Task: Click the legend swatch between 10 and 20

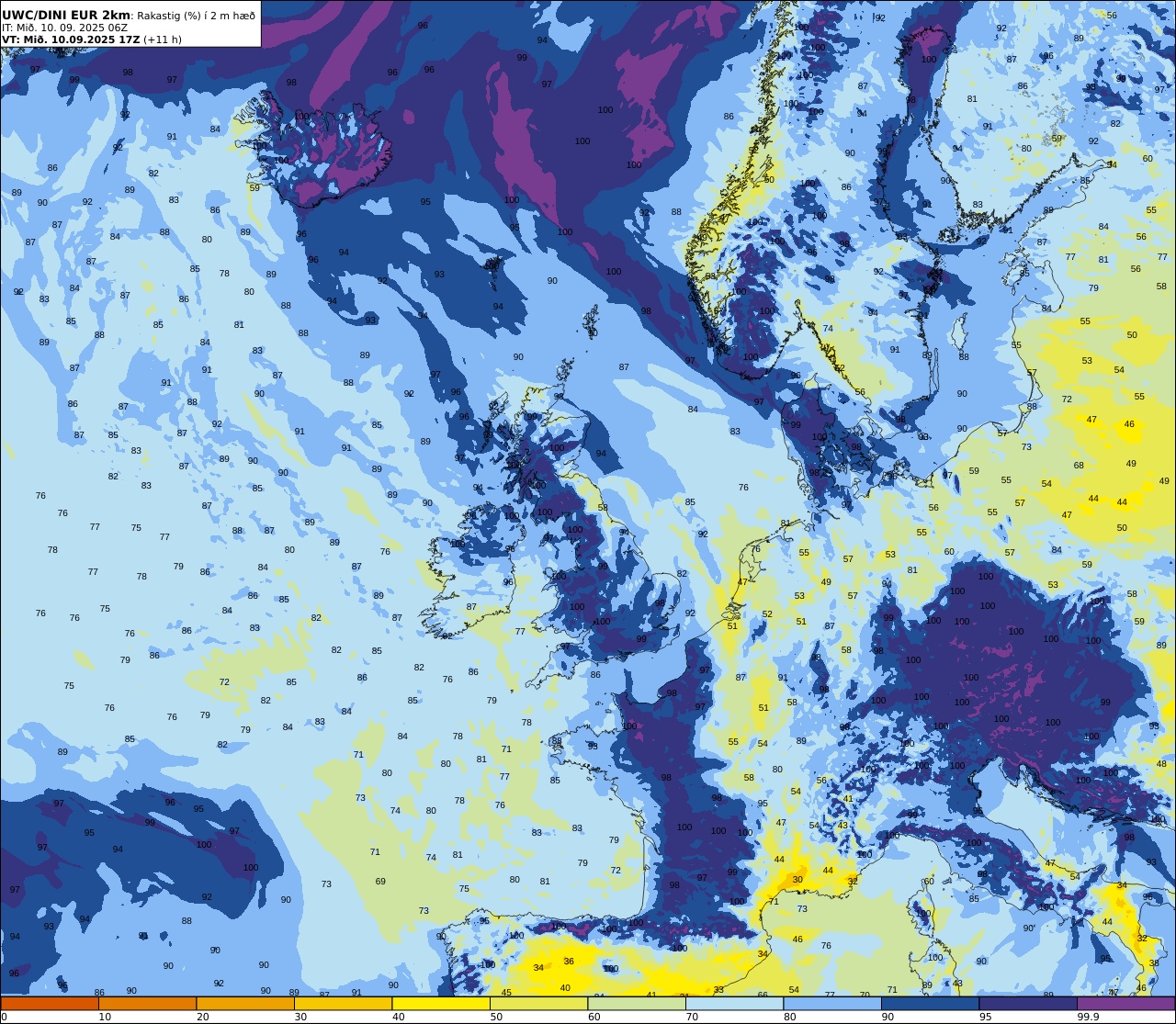Action: coord(147,1003)
